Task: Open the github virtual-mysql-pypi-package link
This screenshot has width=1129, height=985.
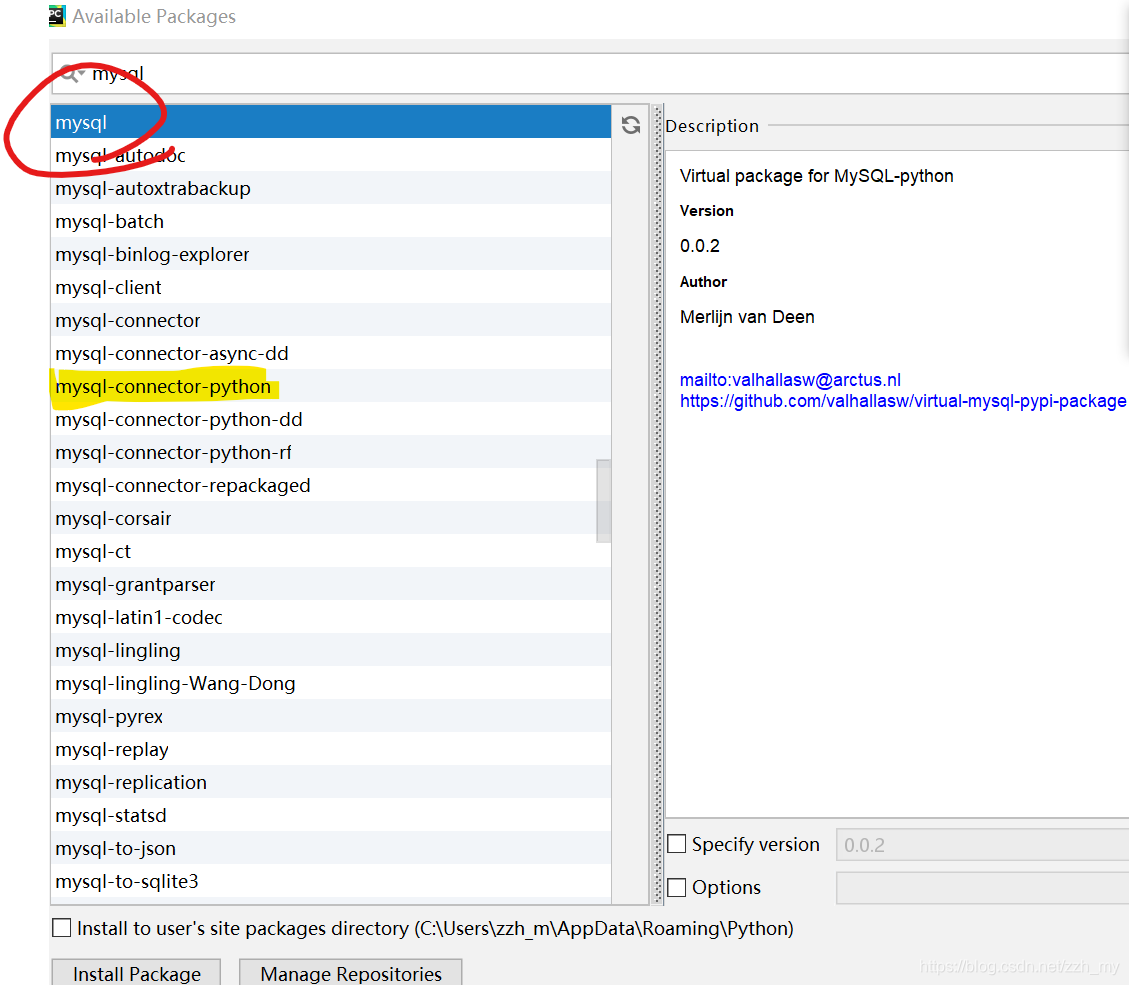Action: pos(903,401)
